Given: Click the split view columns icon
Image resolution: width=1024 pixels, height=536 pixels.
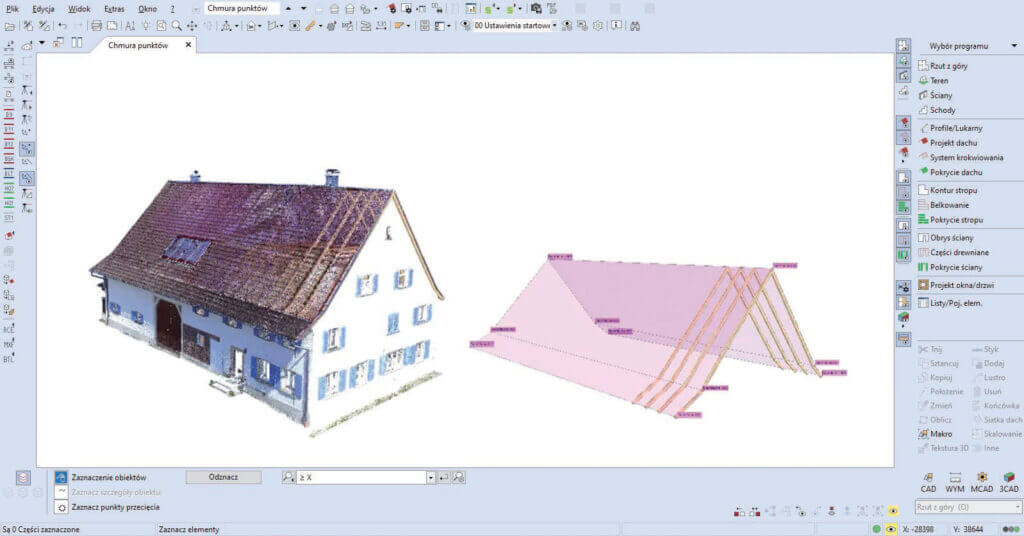Looking at the screenshot, I should coord(77,42).
